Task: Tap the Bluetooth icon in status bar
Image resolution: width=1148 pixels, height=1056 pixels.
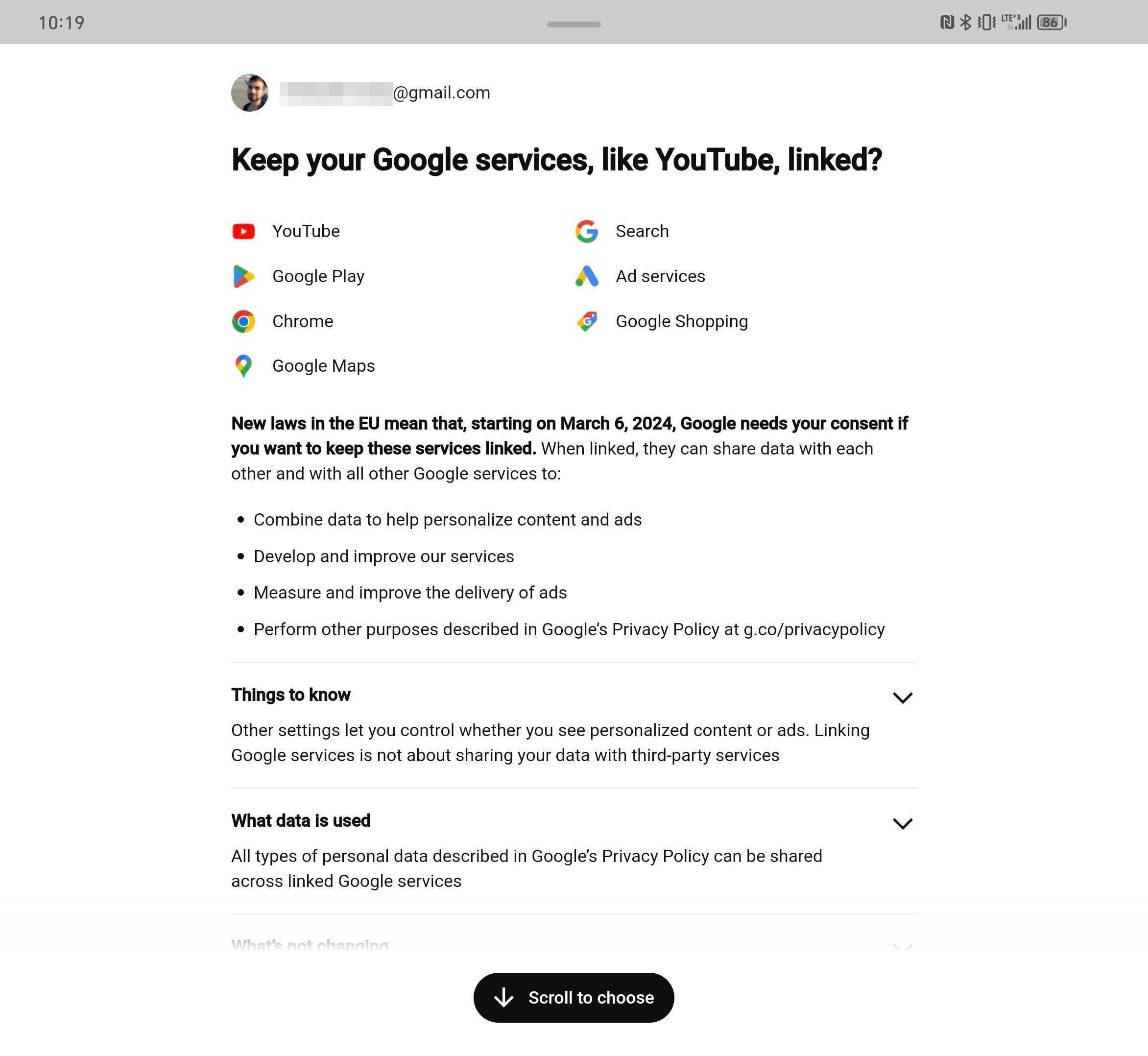Action: 965,23
